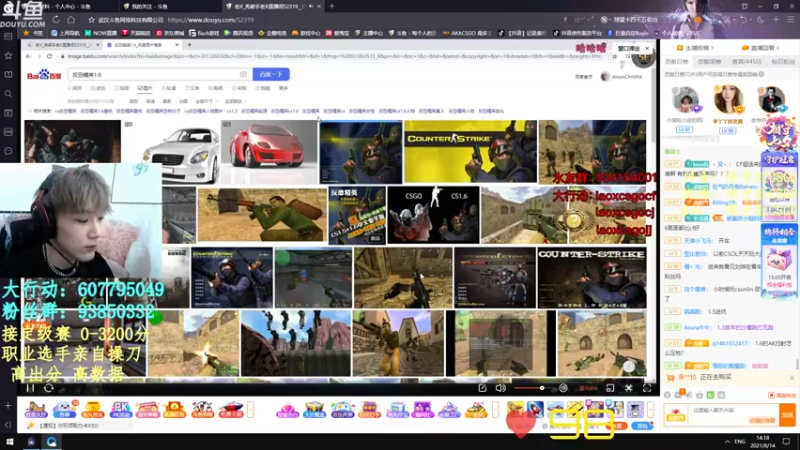Reload page using browser refresh icon
The height and width of the screenshot is (450, 800).
[x=56, y=20]
